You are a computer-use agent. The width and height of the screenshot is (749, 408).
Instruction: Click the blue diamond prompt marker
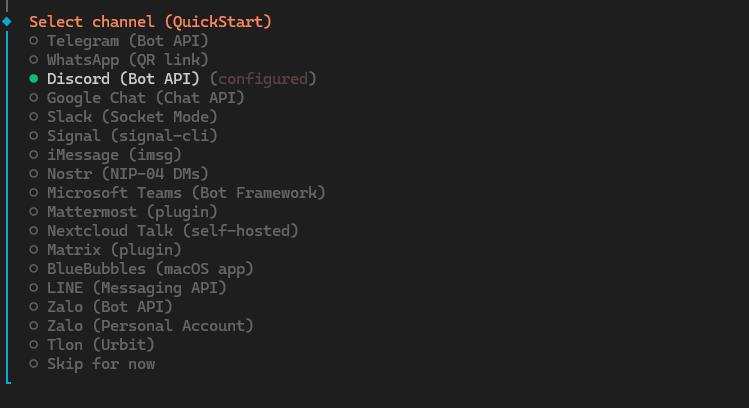(x=7, y=21)
